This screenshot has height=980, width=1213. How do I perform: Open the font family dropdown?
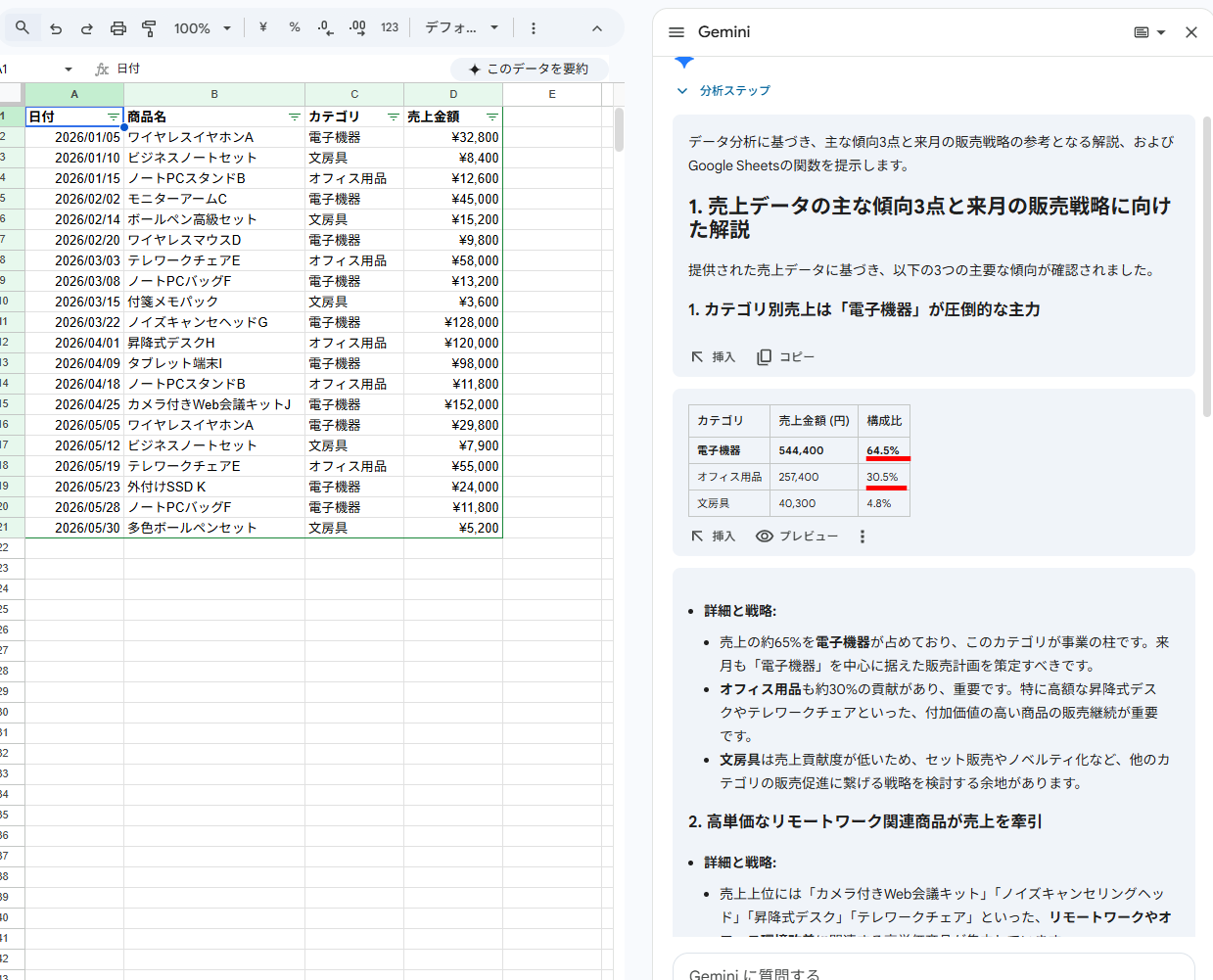pos(461,27)
